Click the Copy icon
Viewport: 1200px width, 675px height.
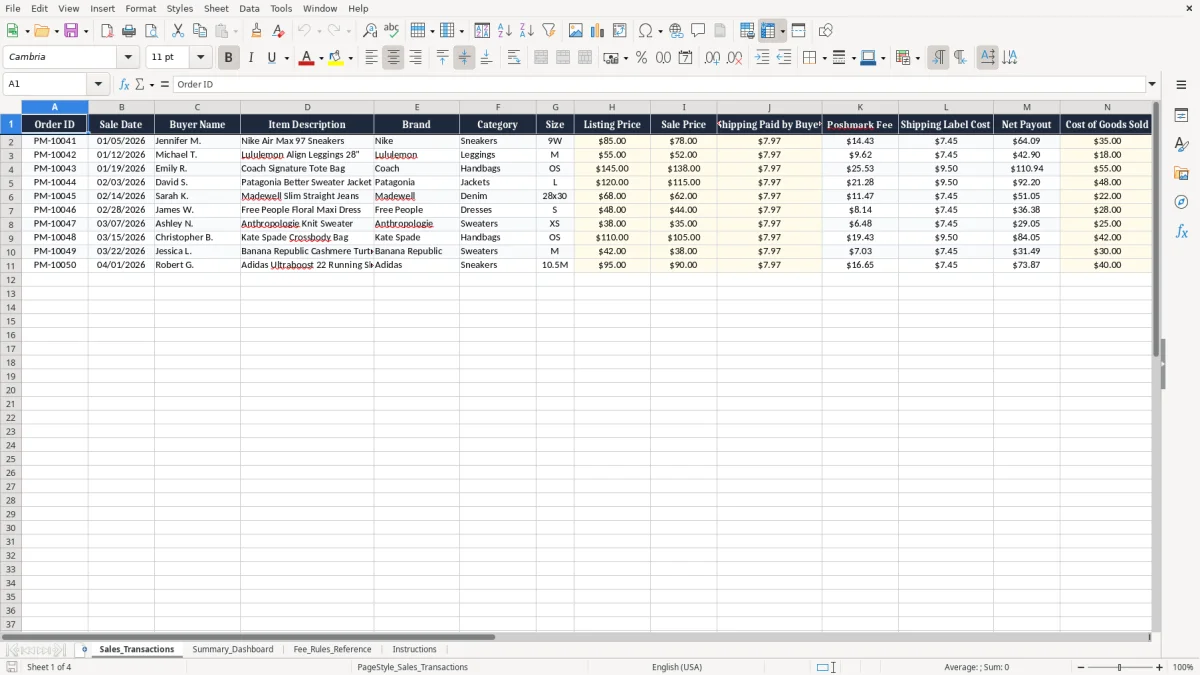click(x=200, y=31)
